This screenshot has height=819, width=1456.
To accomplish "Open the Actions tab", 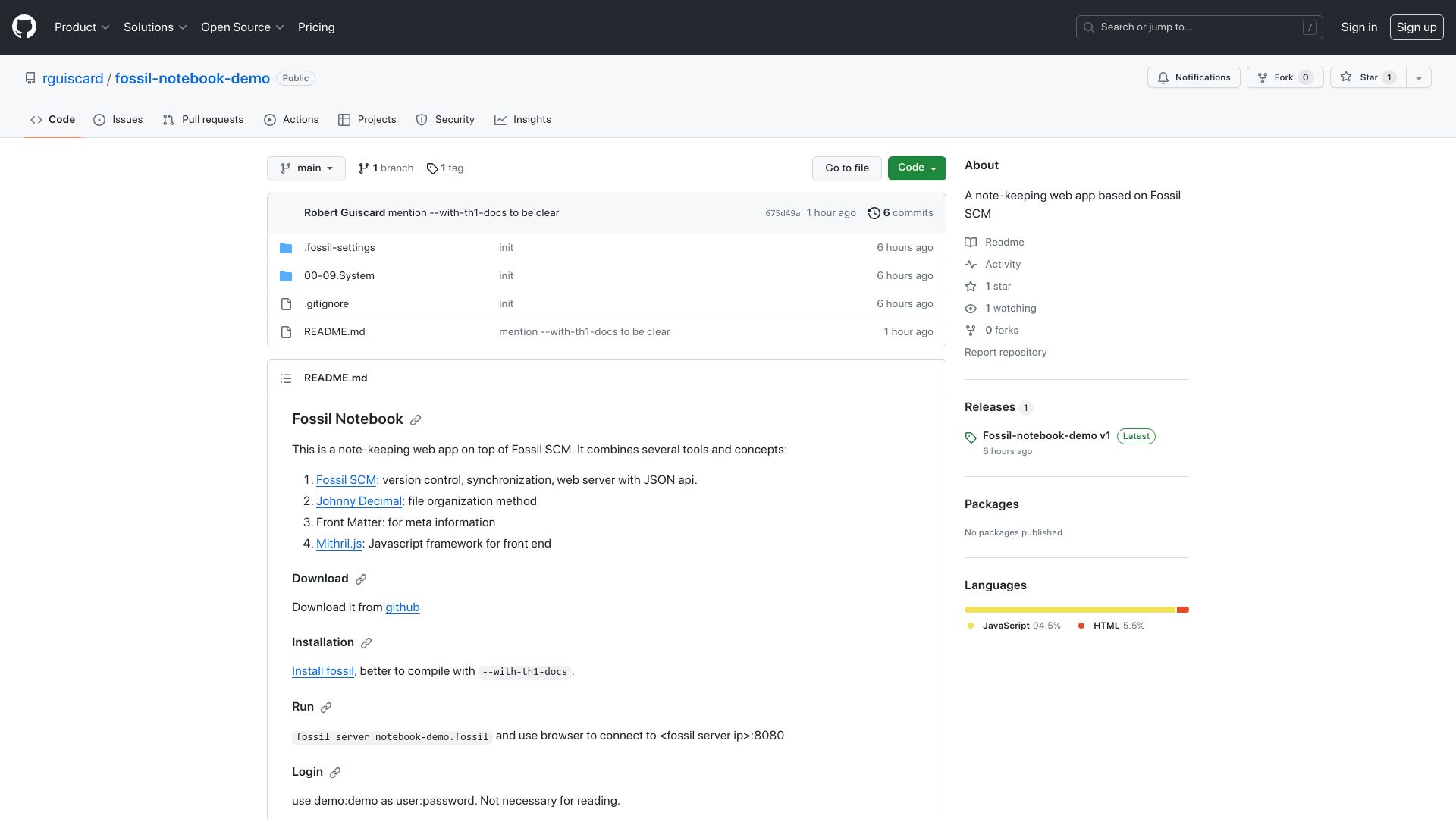I will click(291, 120).
